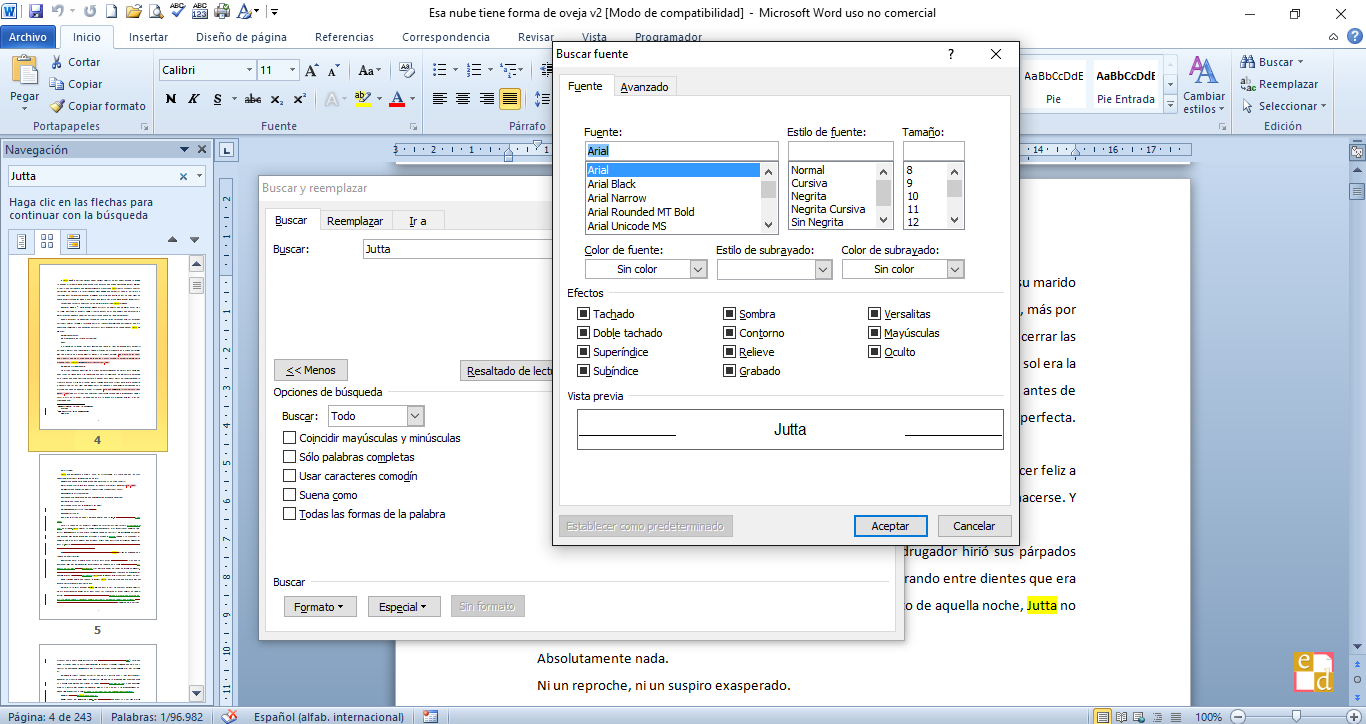Apply superscript x² formatting
Screen dimensions: 1366x724
tap(299, 99)
